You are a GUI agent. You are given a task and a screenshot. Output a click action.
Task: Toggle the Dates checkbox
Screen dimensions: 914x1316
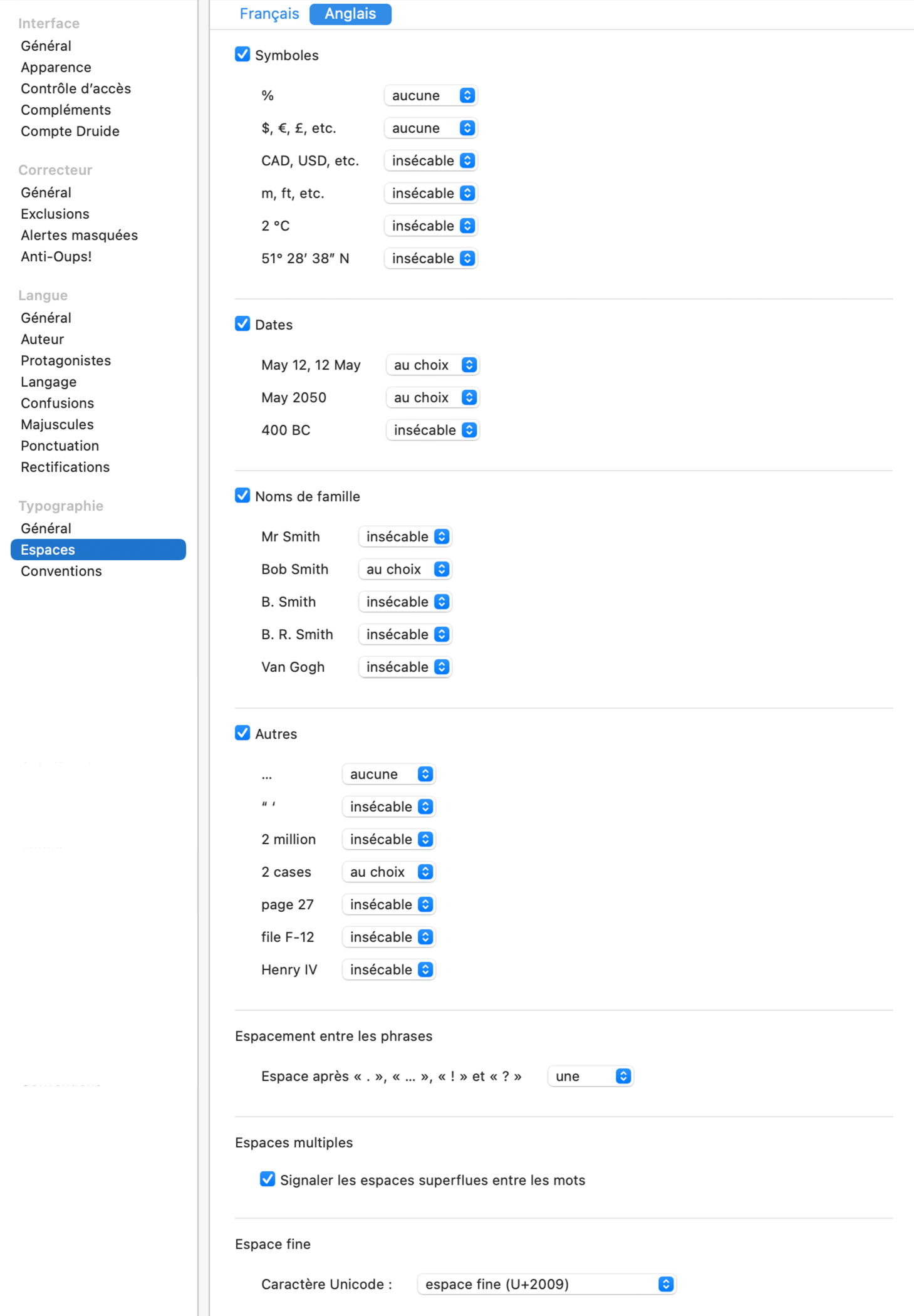(x=242, y=324)
